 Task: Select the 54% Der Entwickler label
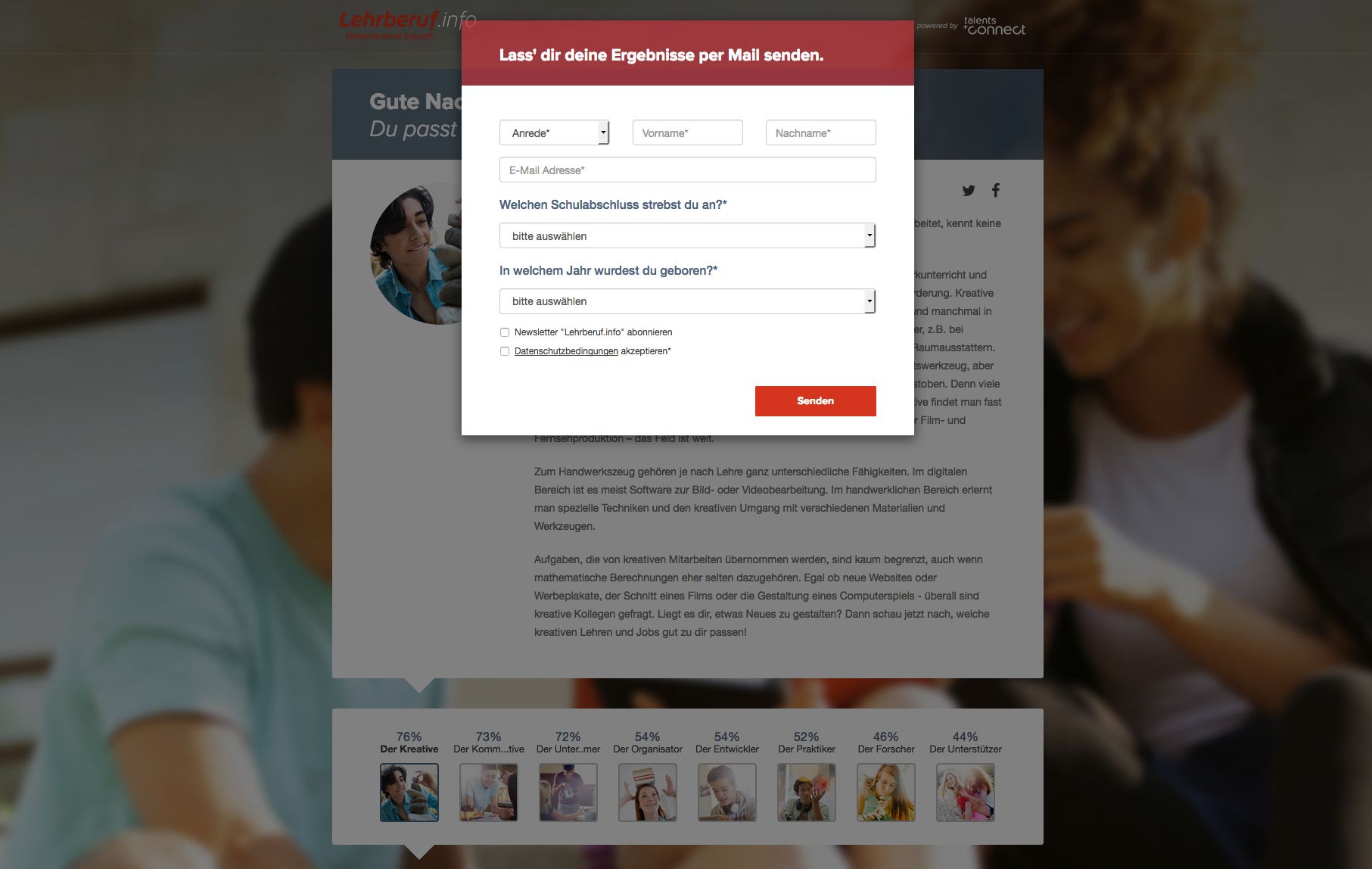[727, 743]
